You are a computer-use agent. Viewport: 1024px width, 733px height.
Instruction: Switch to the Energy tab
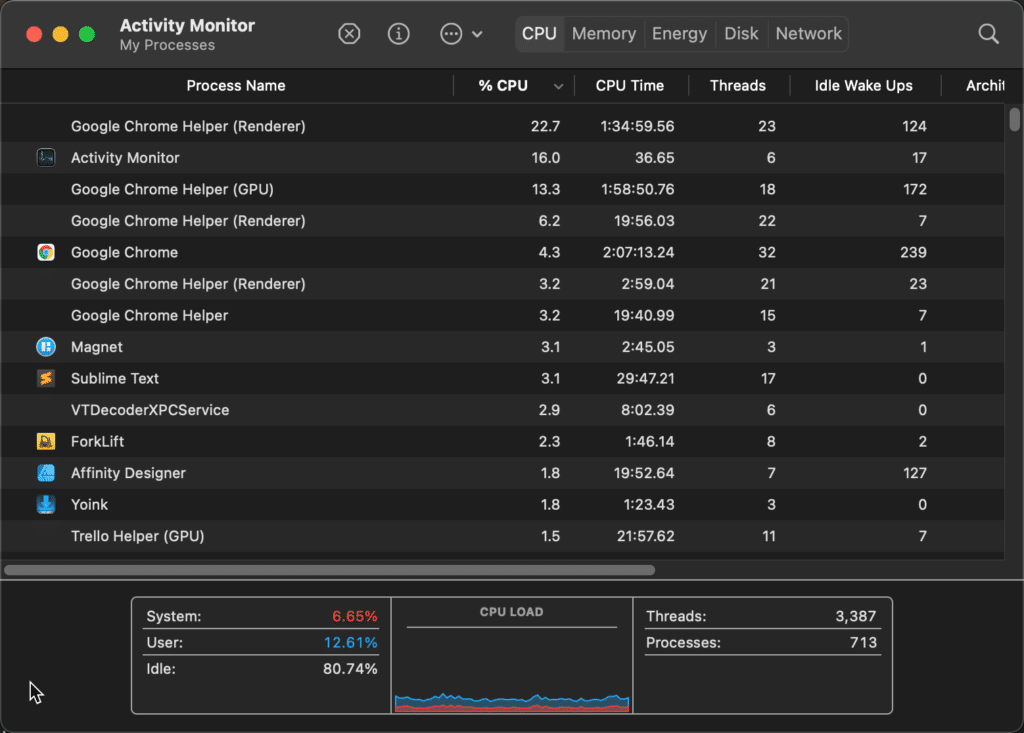pos(679,34)
